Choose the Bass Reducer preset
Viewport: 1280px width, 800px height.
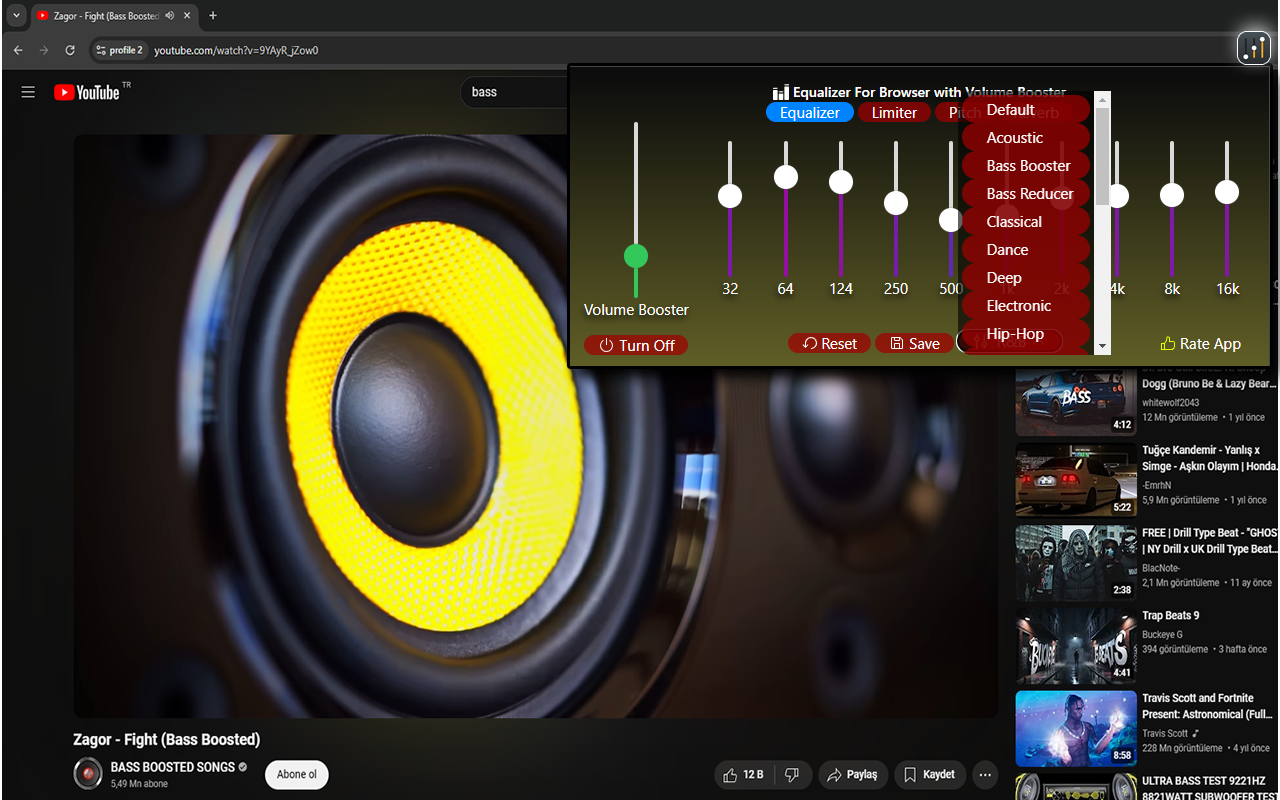pyautogui.click(x=1025, y=194)
